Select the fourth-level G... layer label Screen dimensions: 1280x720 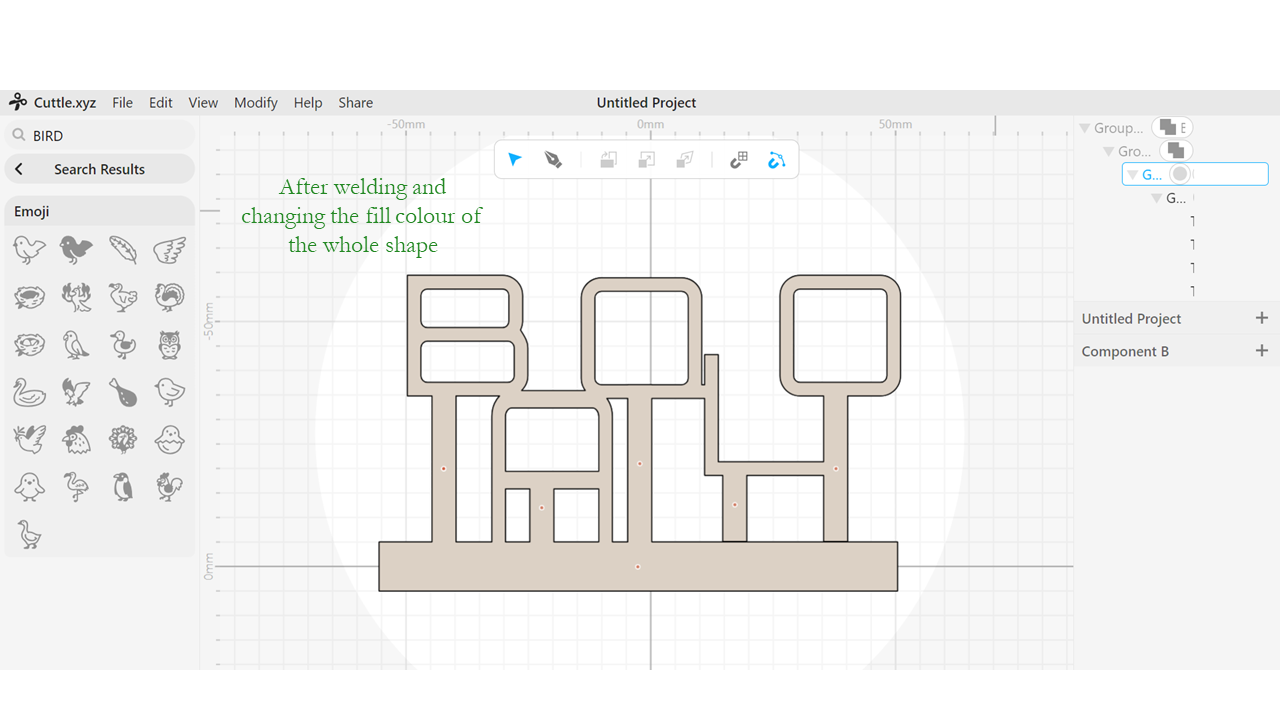(1176, 198)
